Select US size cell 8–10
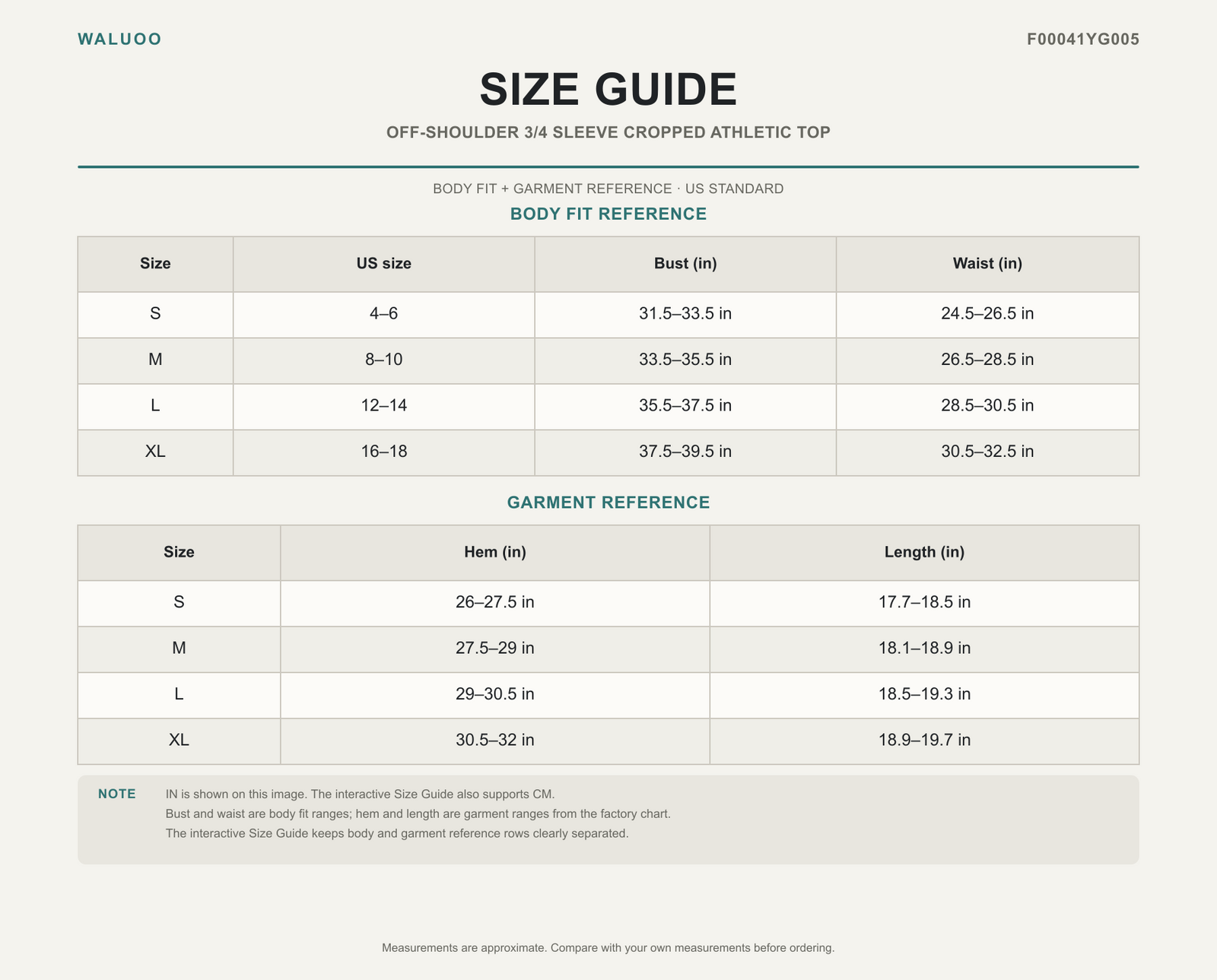 384,359
